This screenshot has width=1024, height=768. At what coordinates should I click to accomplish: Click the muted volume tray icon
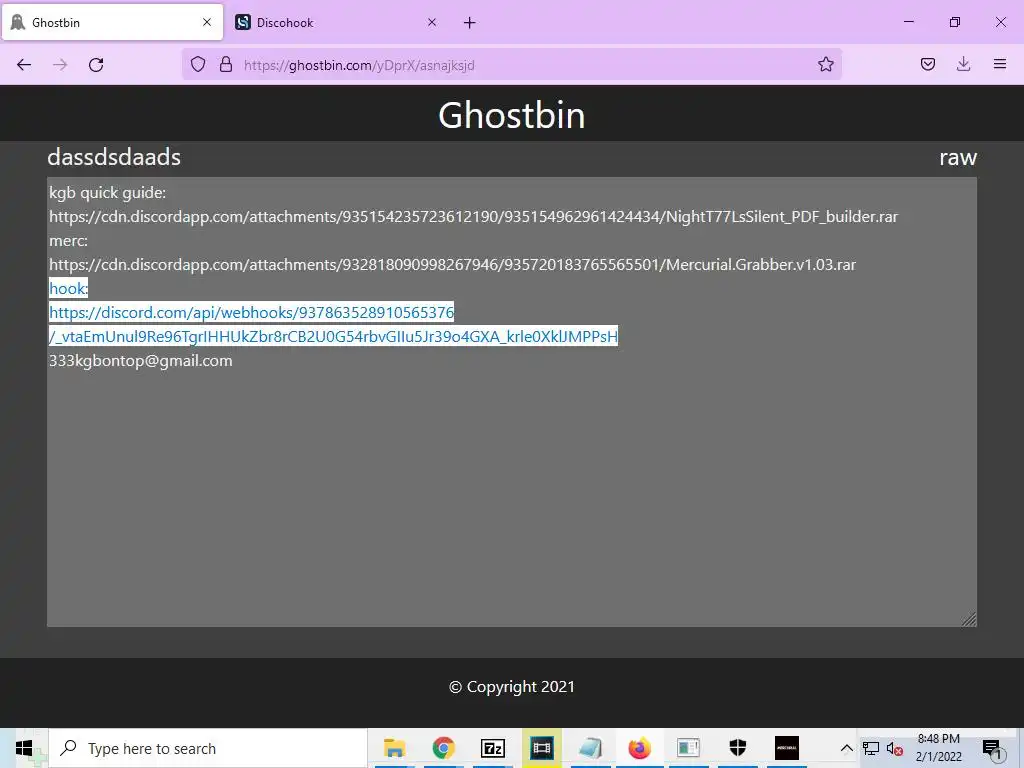click(895, 748)
